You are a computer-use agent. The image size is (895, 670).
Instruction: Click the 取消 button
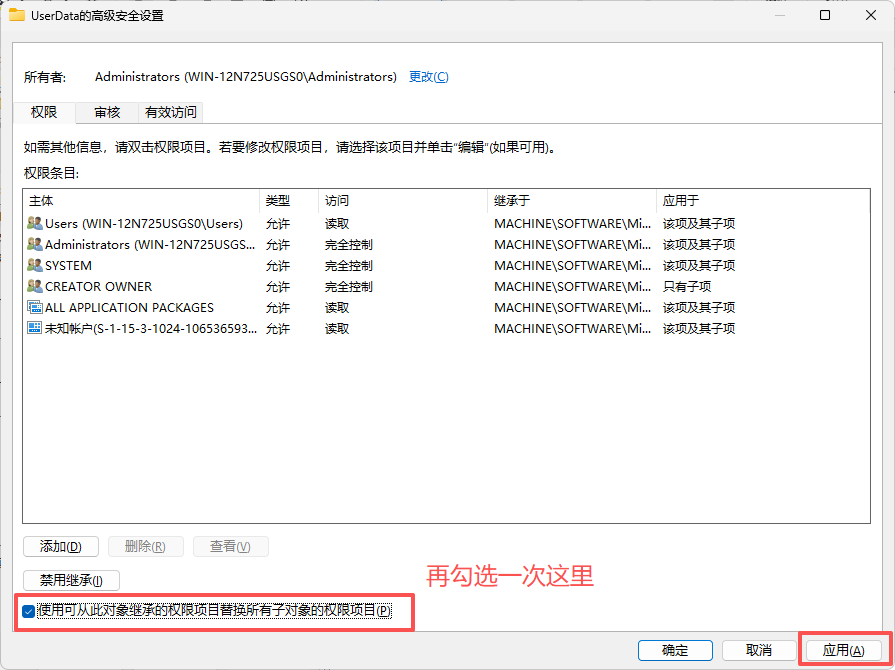759,649
